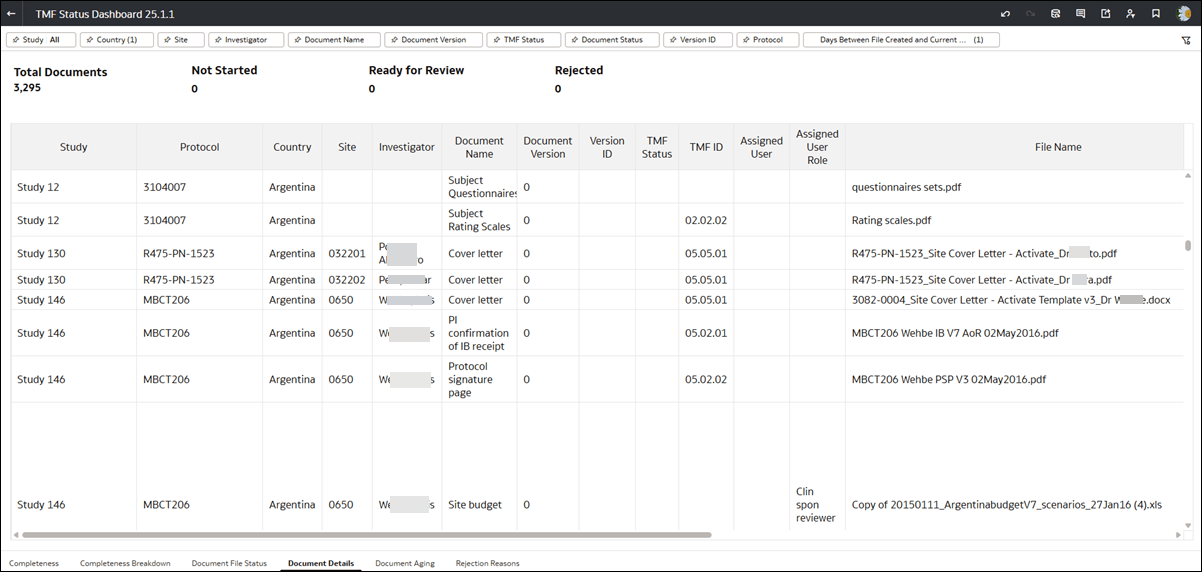This screenshot has width=1202, height=572.
Task: Open the Document Status filter
Action: (x=612, y=40)
